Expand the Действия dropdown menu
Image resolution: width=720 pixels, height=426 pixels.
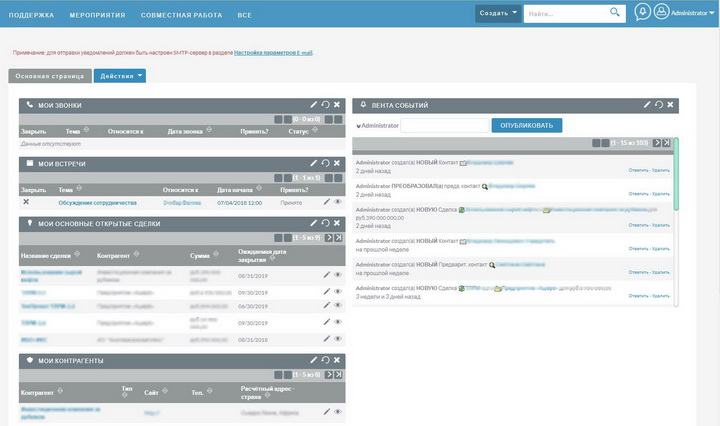coord(120,76)
